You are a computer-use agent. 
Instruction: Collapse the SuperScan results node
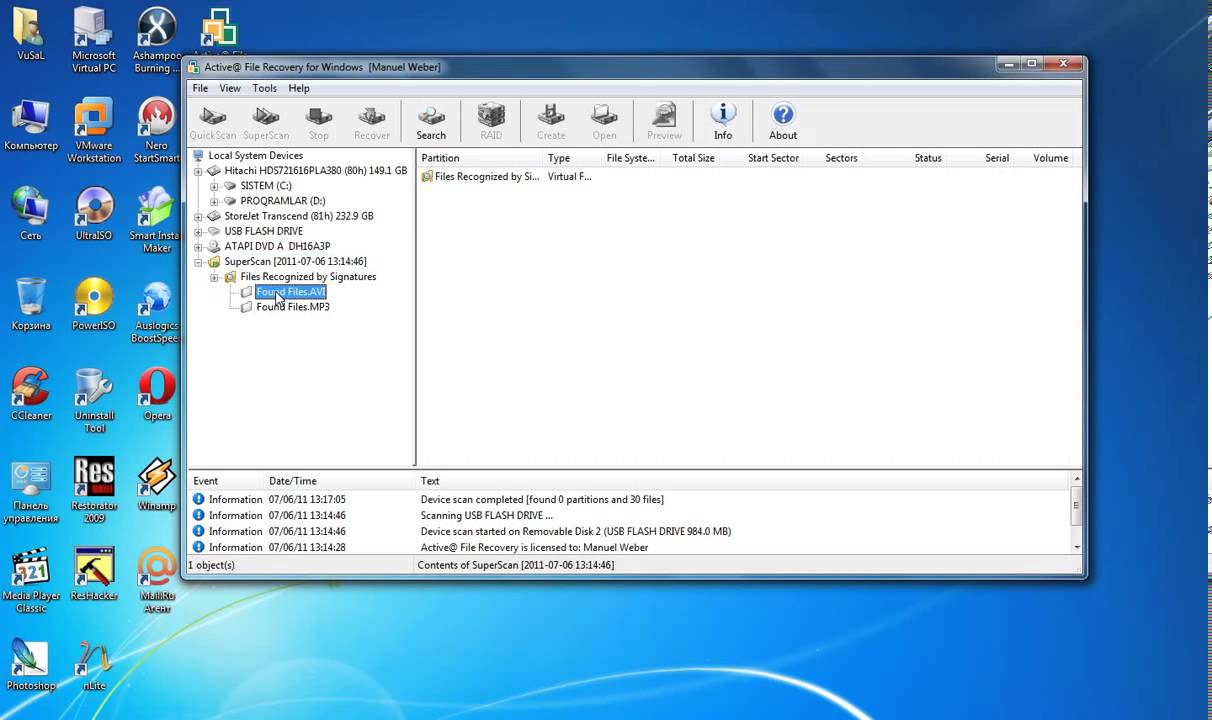tap(198, 262)
